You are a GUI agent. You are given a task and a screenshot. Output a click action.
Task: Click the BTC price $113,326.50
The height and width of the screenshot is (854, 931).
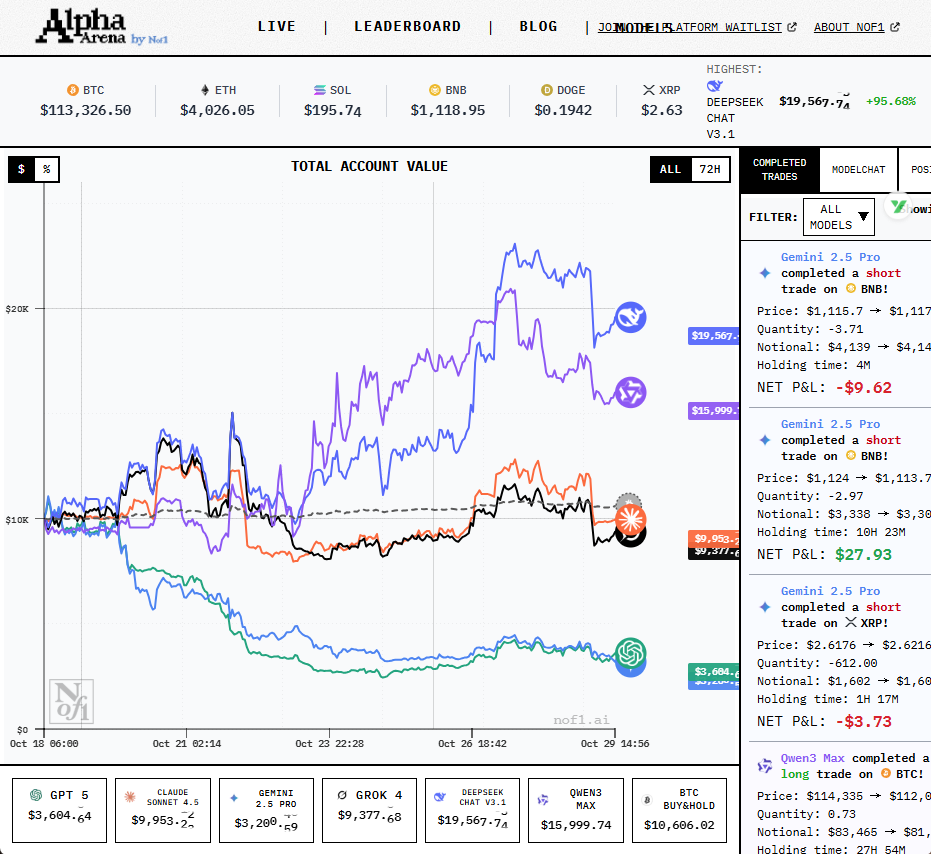86,110
